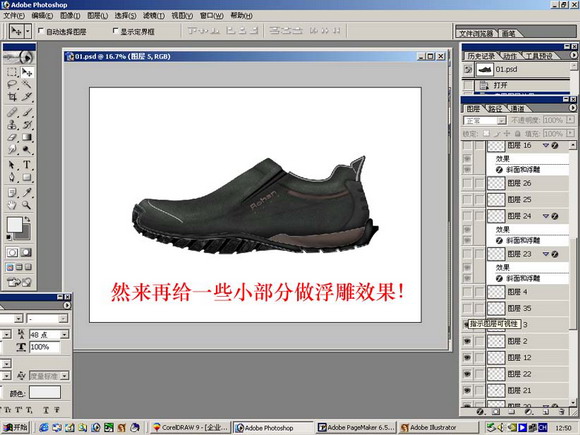Select the Shape rectangle tool
580x435 pixels.
(x=27, y=177)
